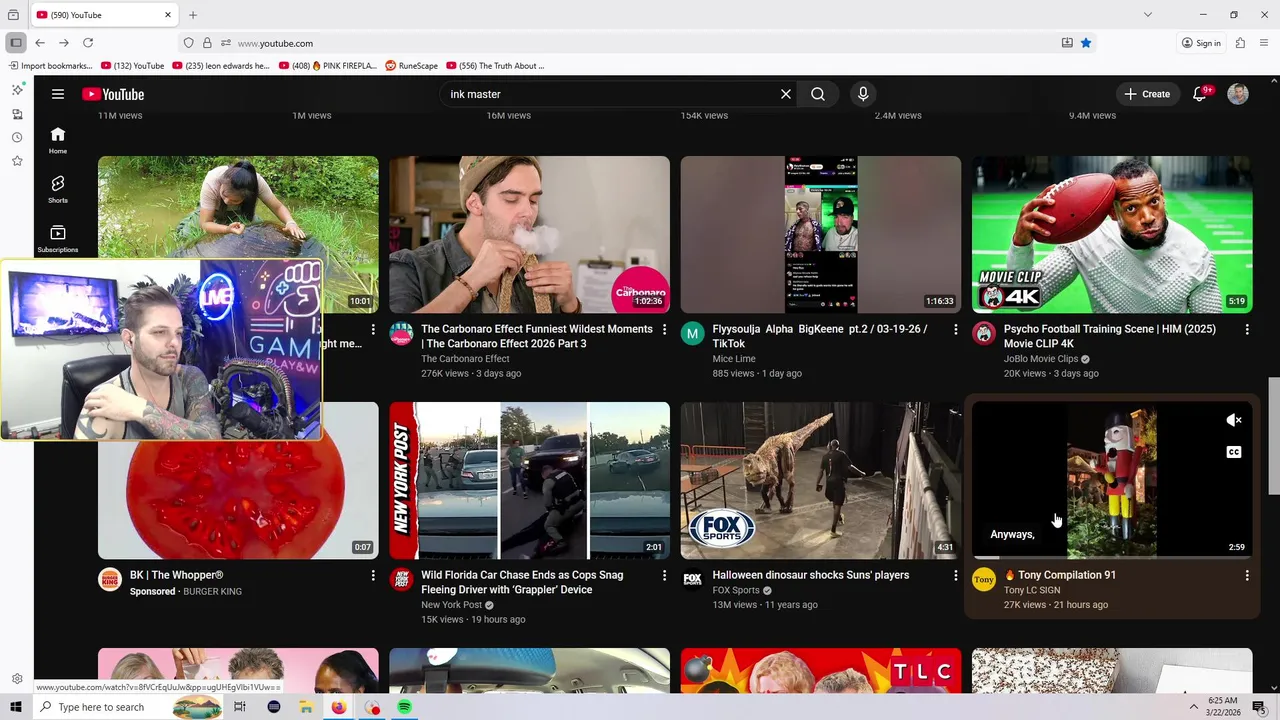This screenshot has width=1280, height=720.
Task: Visit FOX Sports channel name link
Action: pyautogui.click(x=736, y=590)
